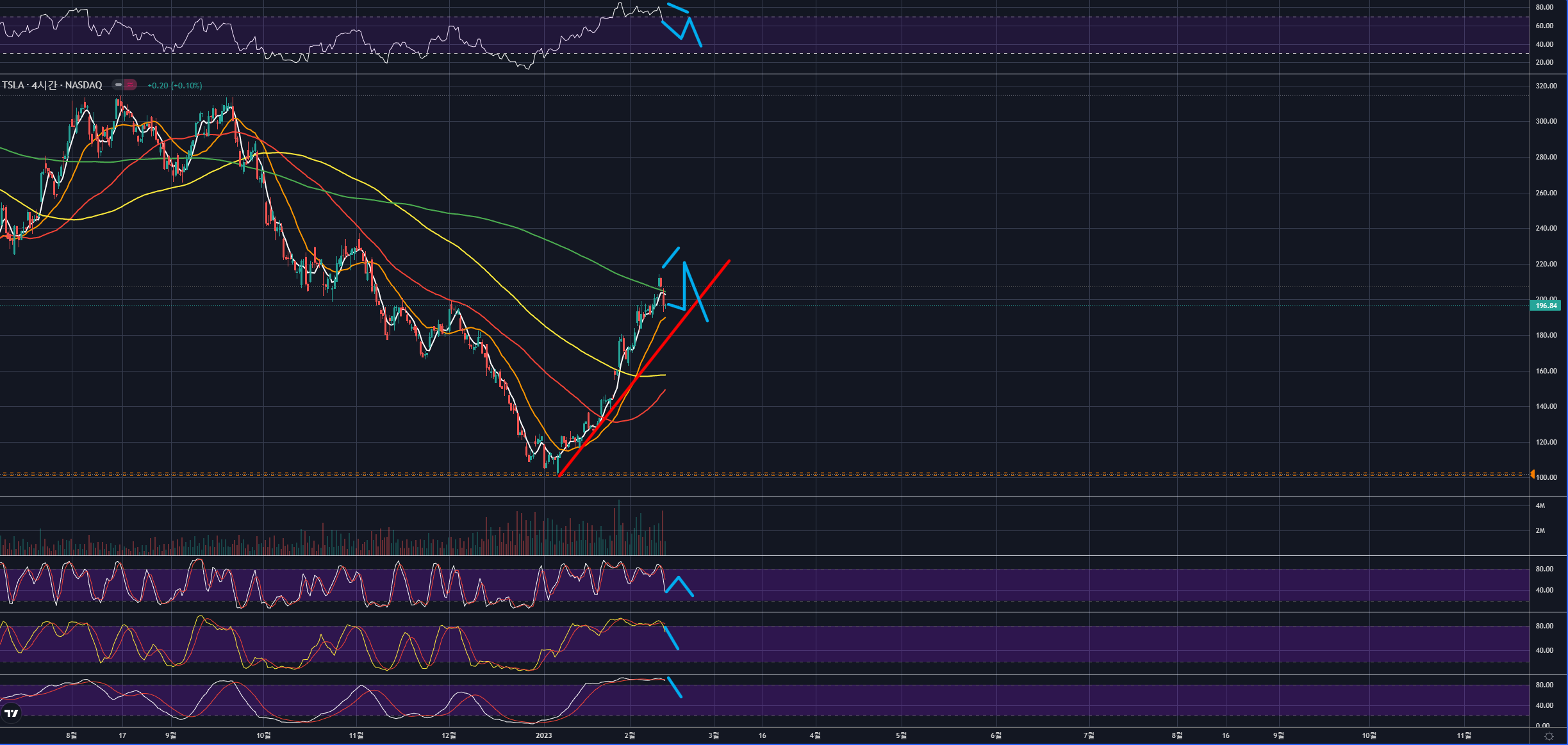
Task: Click the 3월 label on time axis
Action: [713, 735]
